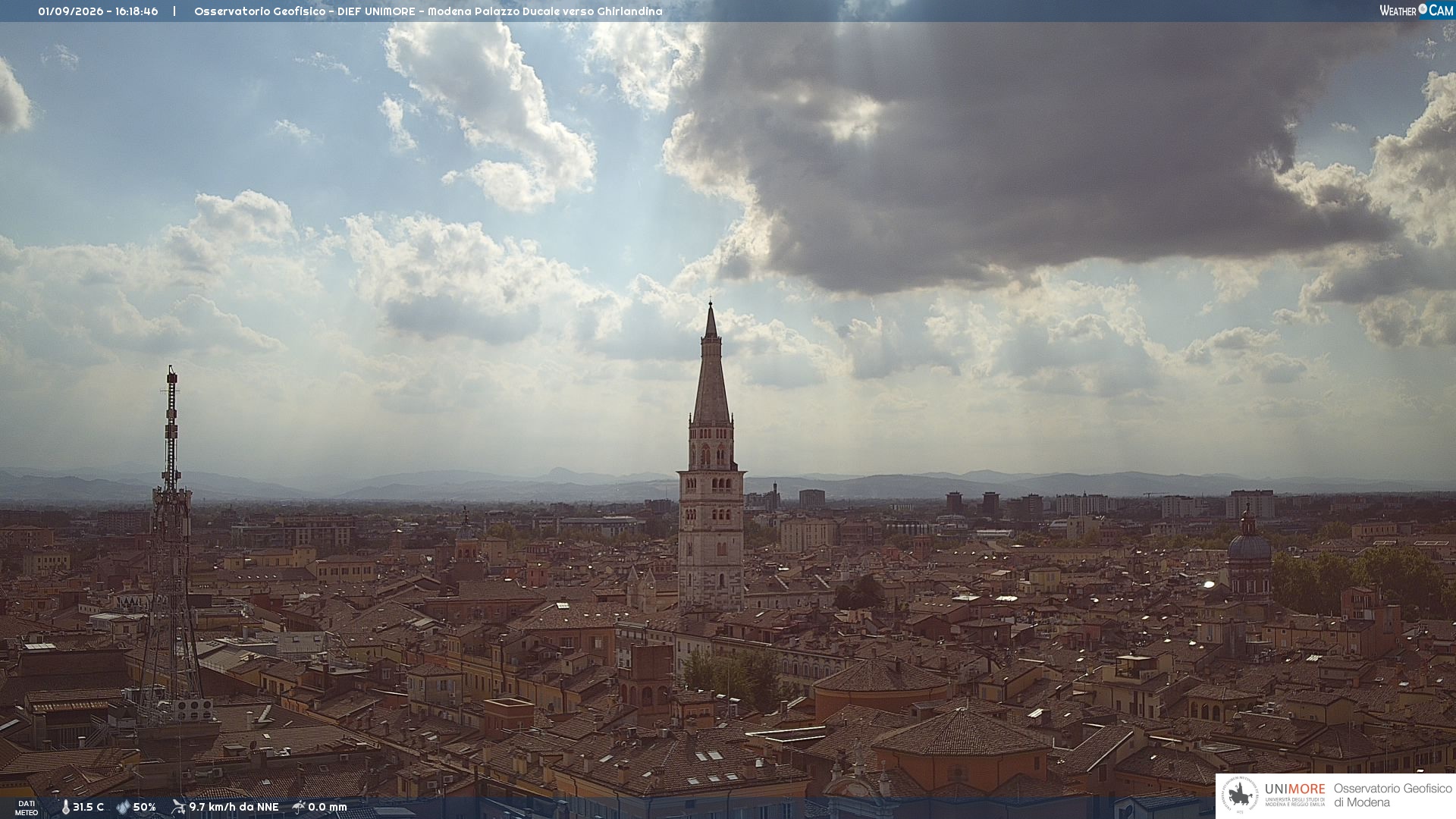Click the 31.5 C temperature reading
This screenshot has height=819, width=1456.
pos(89,807)
